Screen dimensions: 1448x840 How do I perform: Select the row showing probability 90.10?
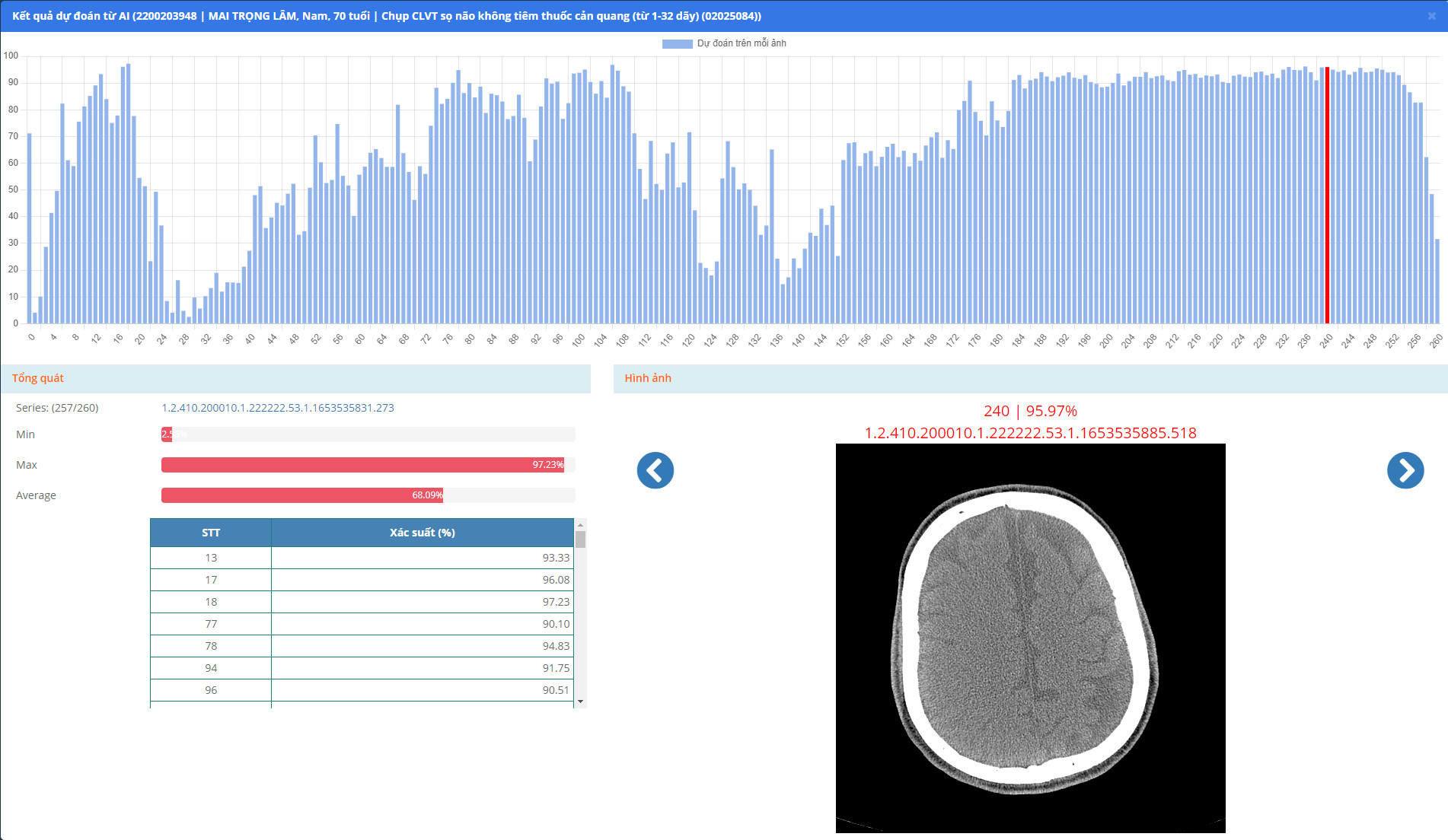tap(362, 624)
